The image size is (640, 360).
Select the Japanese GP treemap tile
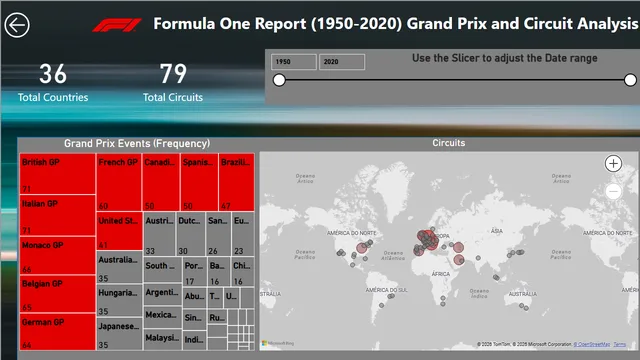point(120,333)
